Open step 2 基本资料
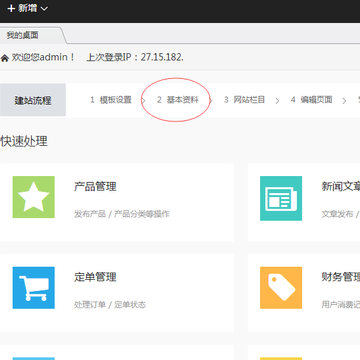Screen dimensions: 360x360 tap(178, 100)
